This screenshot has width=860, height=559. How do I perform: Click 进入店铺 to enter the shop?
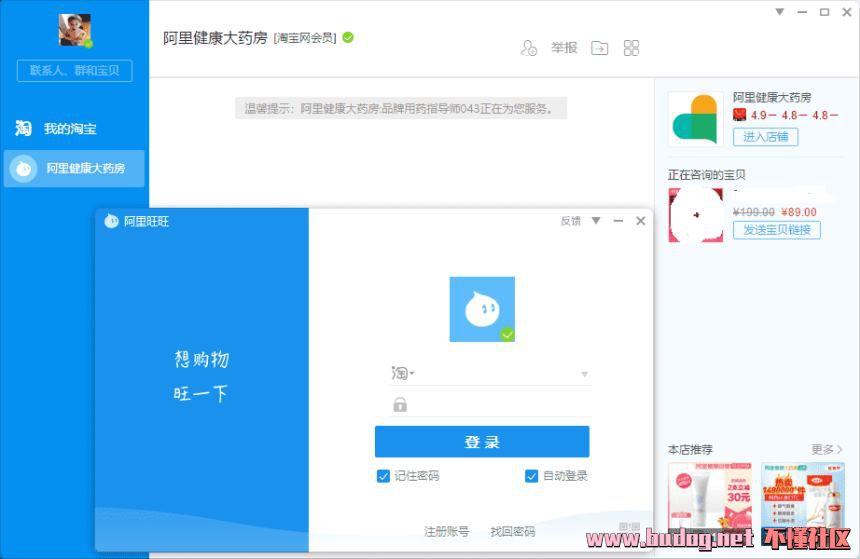tap(766, 137)
